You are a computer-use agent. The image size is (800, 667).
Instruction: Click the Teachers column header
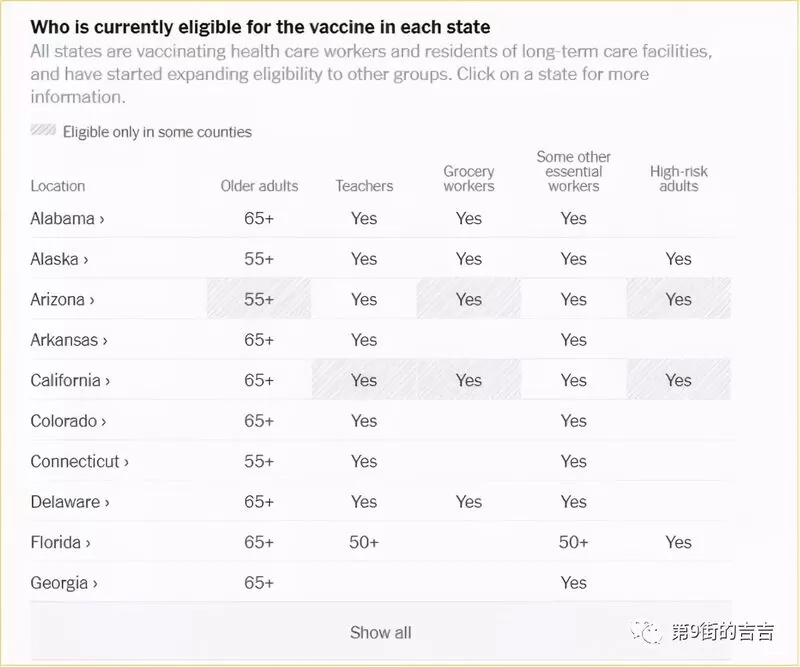point(364,186)
